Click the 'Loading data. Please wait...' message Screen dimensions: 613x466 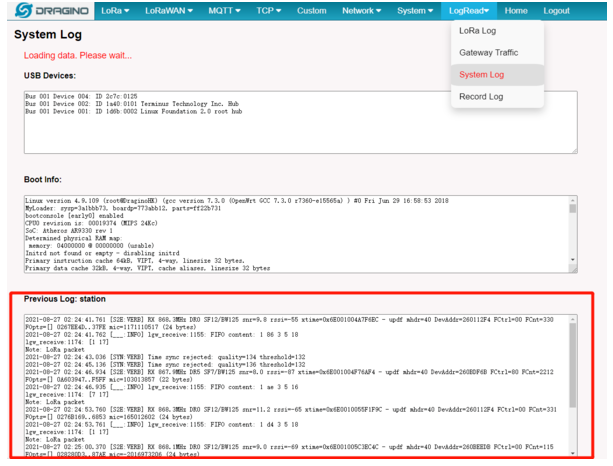(x=78, y=56)
